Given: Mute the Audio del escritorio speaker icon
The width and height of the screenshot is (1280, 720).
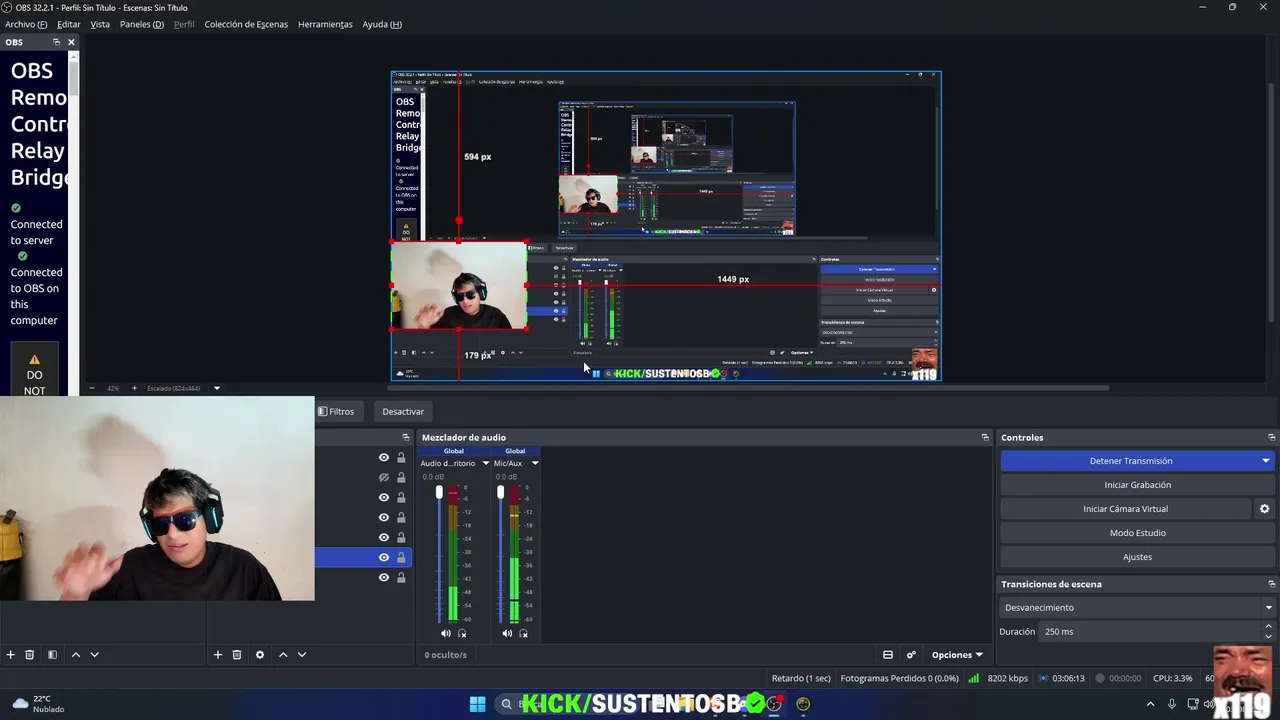Looking at the screenshot, I should (446, 633).
